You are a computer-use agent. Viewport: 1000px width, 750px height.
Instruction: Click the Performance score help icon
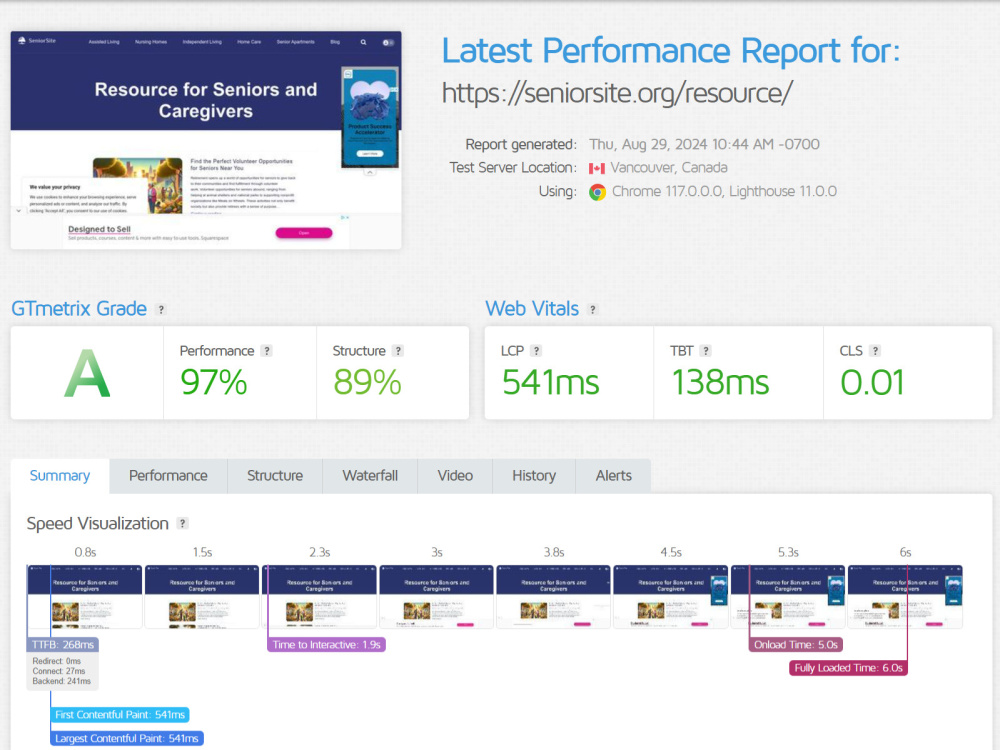point(267,351)
